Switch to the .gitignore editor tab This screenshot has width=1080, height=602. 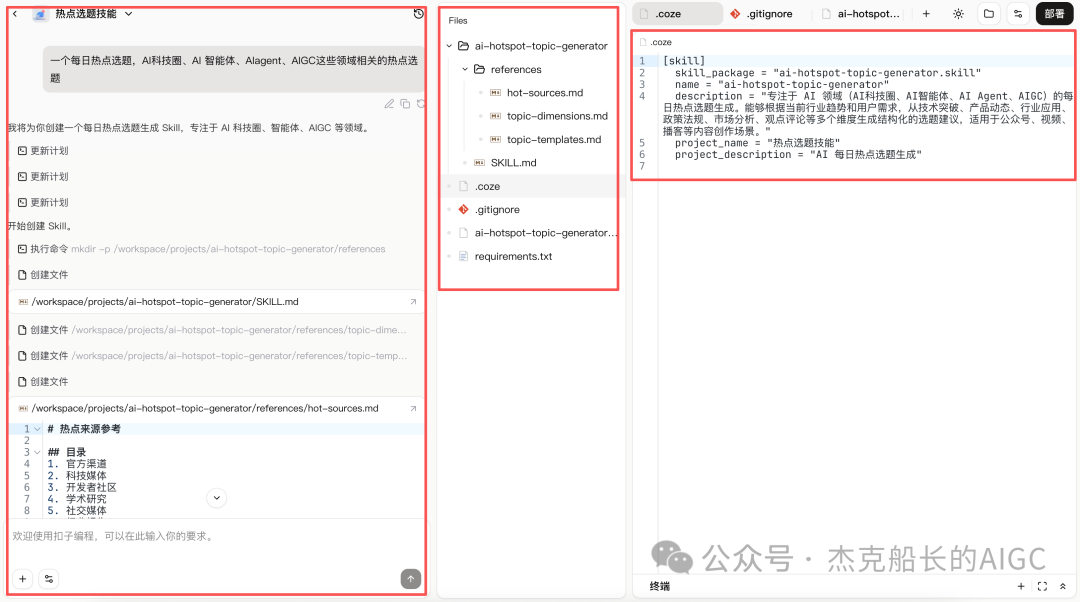click(x=762, y=14)
